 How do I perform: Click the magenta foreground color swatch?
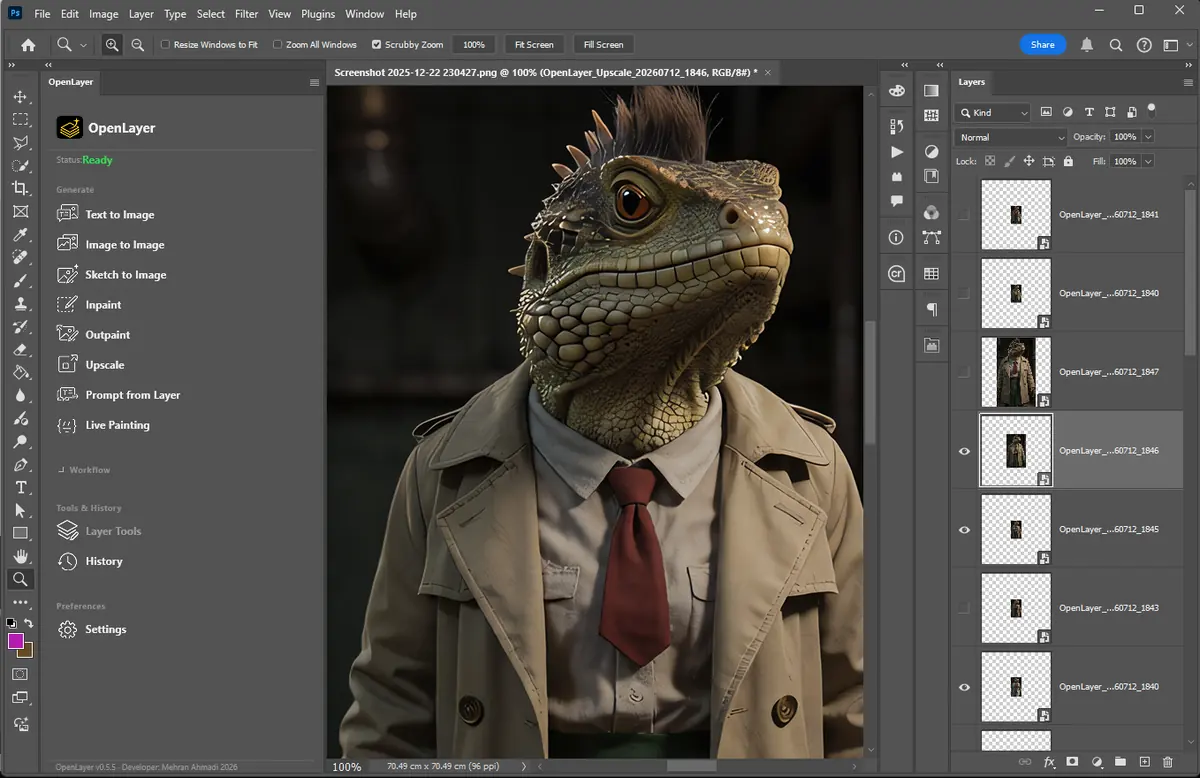pyautogui.click(x=15, y=641)
